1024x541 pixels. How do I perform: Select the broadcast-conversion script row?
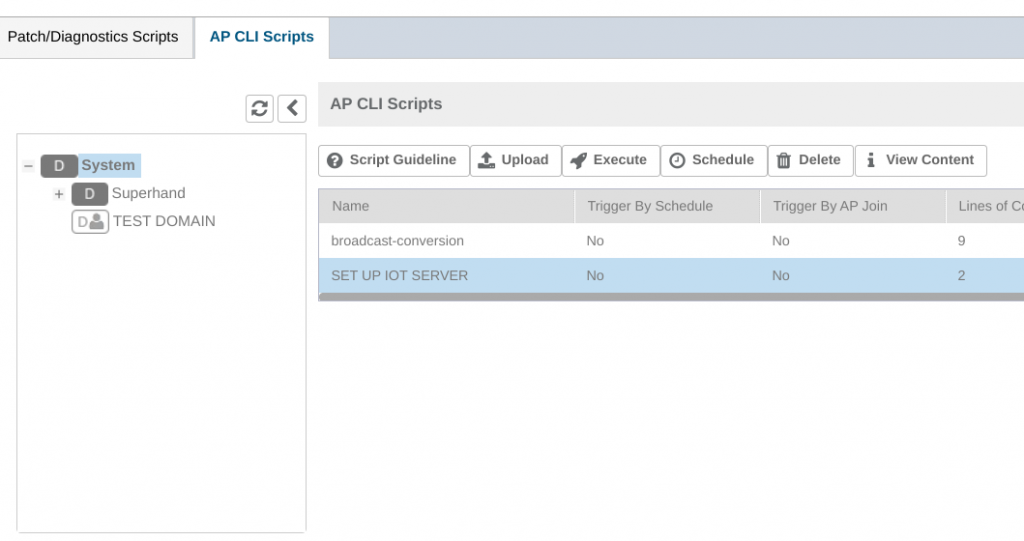tap(398, 241)
